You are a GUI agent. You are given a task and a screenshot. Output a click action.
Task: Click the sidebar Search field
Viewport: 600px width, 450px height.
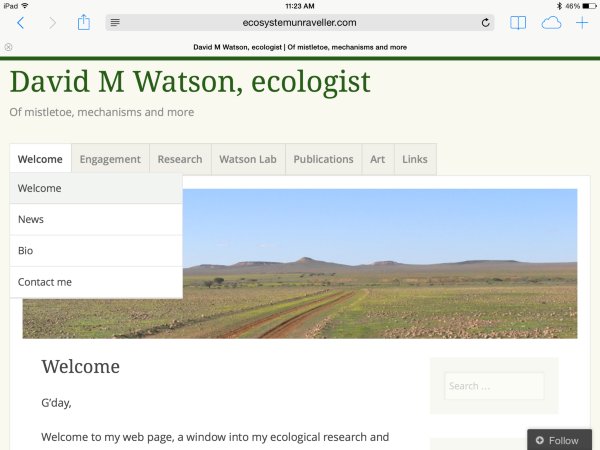494,386
